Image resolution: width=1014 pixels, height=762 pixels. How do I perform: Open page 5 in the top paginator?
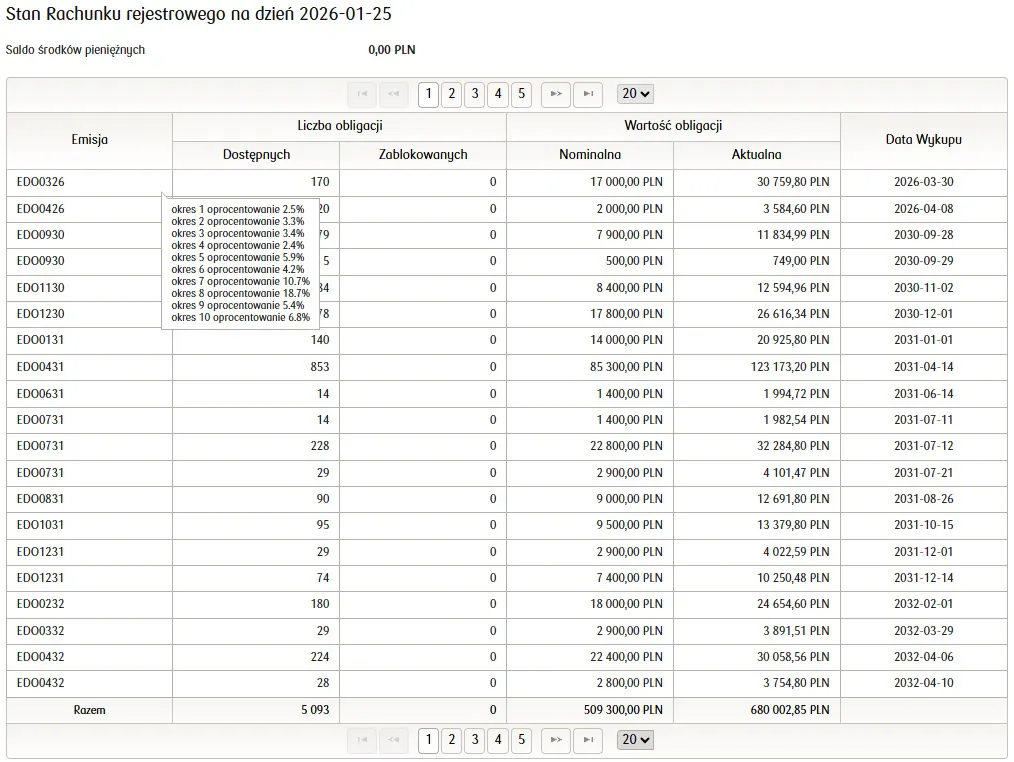(521, 94)
